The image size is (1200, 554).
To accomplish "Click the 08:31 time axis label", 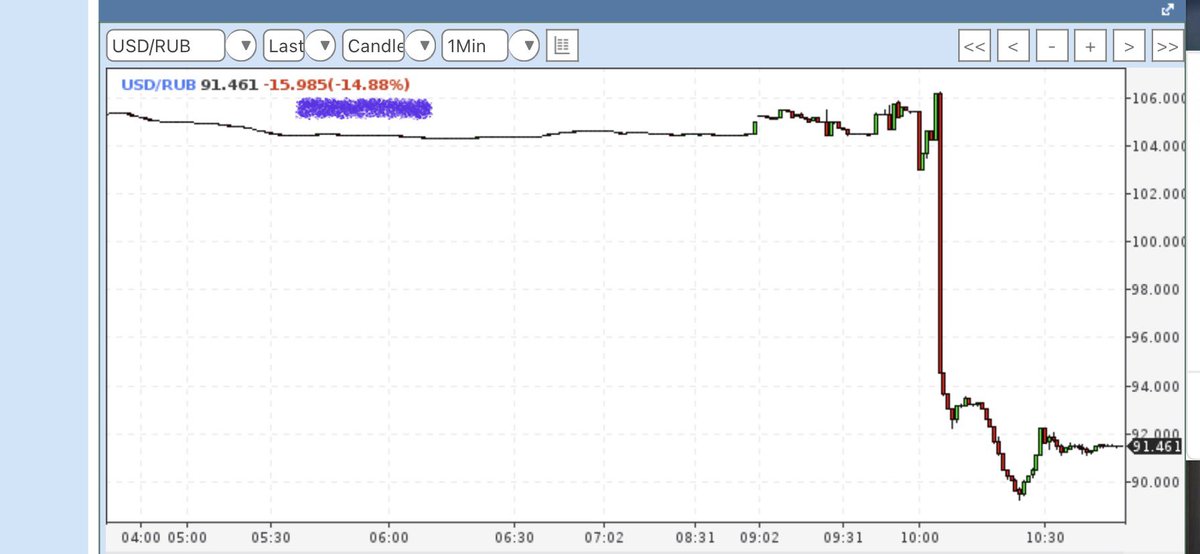I will click(x=697, y=537).
